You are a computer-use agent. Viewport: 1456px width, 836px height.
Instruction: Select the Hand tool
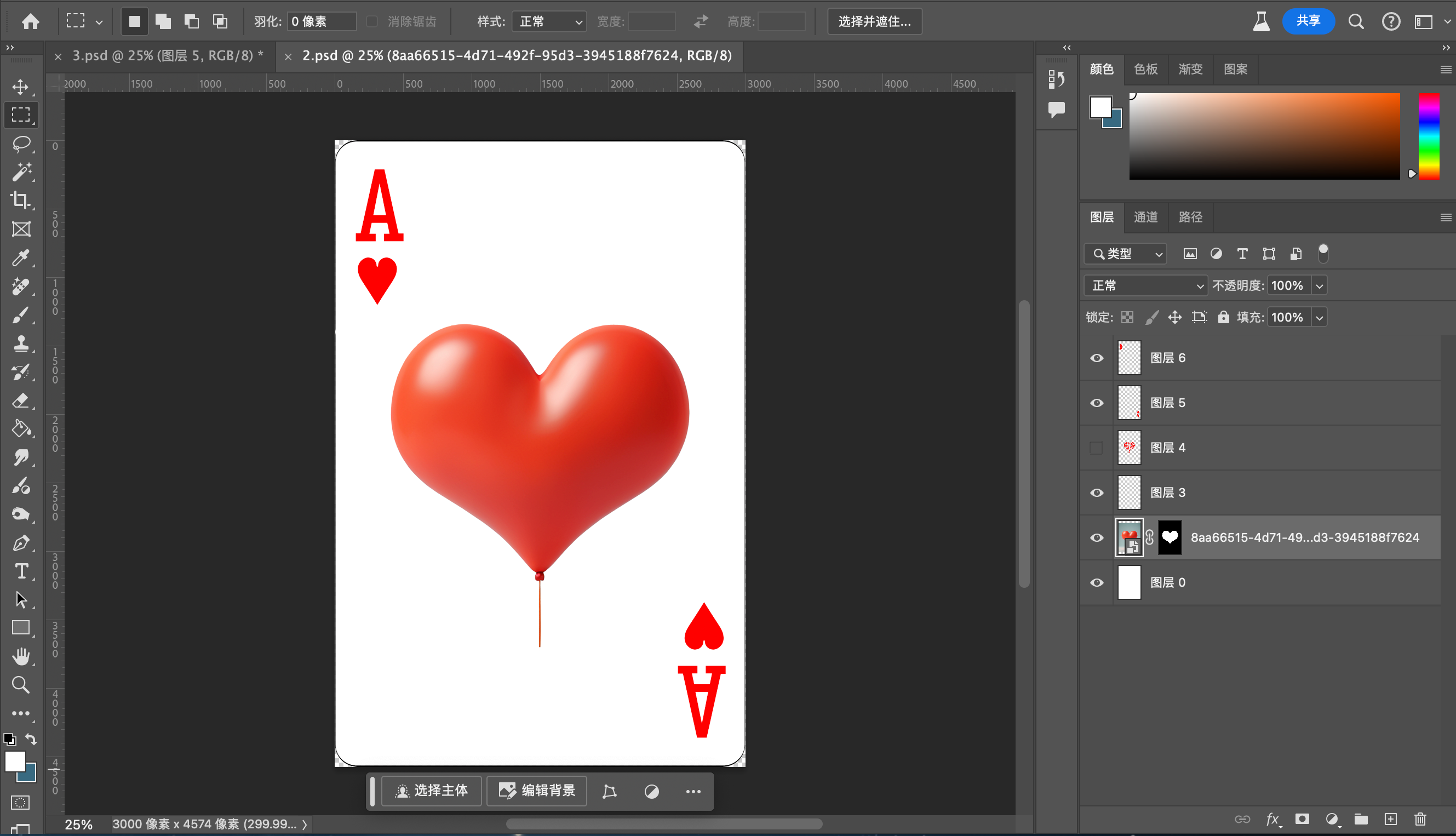click(x=21, y=656)
